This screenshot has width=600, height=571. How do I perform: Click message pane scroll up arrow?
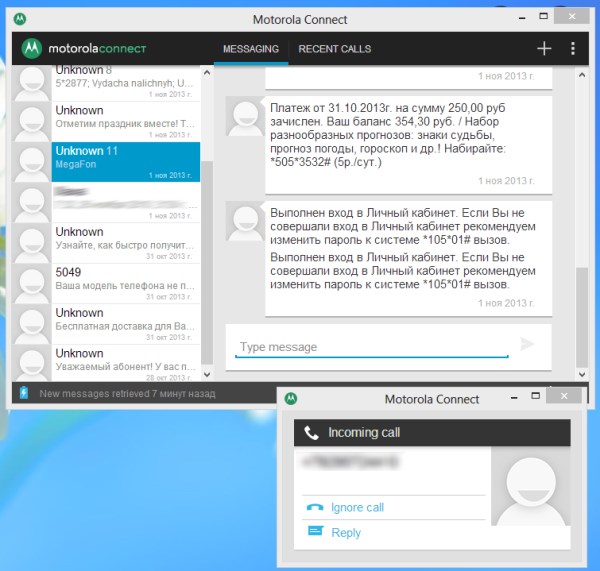(582, 75)
